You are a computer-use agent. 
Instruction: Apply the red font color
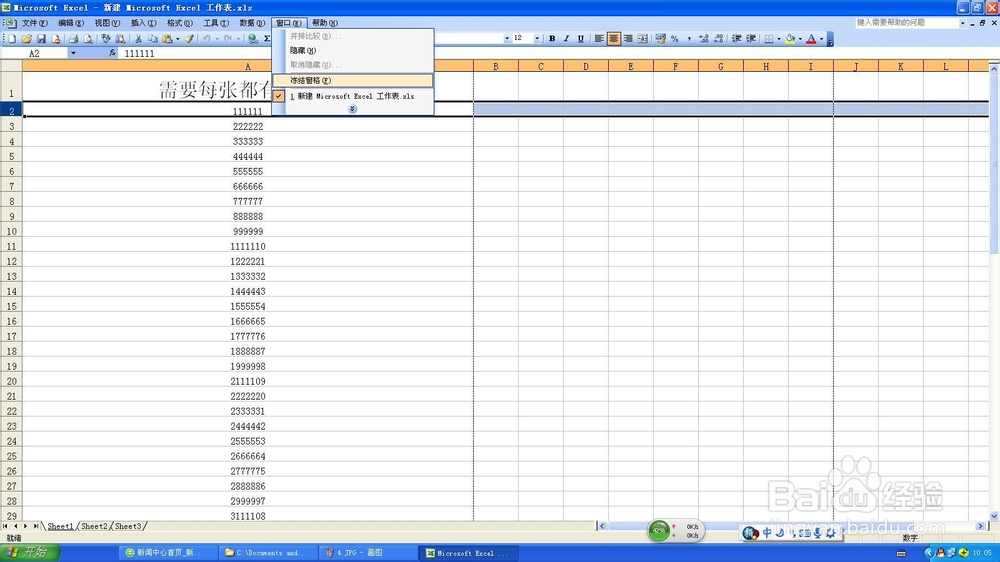coord(811,39)
